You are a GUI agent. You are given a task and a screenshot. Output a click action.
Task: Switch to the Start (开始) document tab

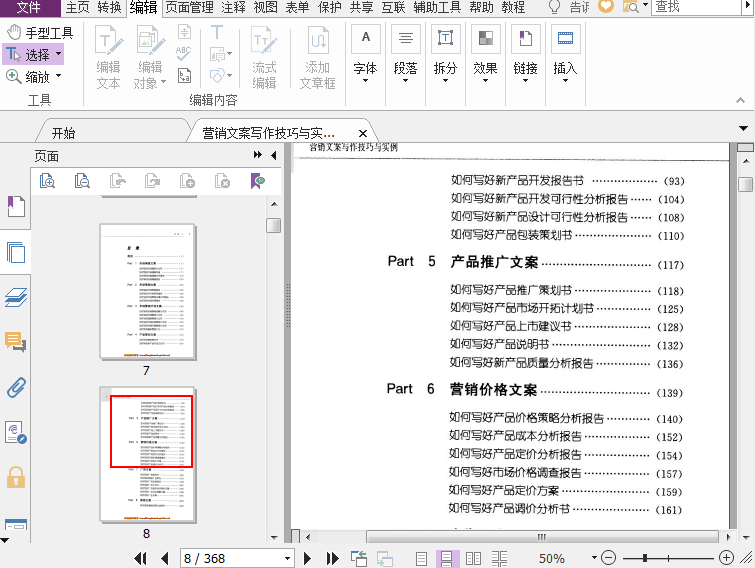(x=63, y=133)
